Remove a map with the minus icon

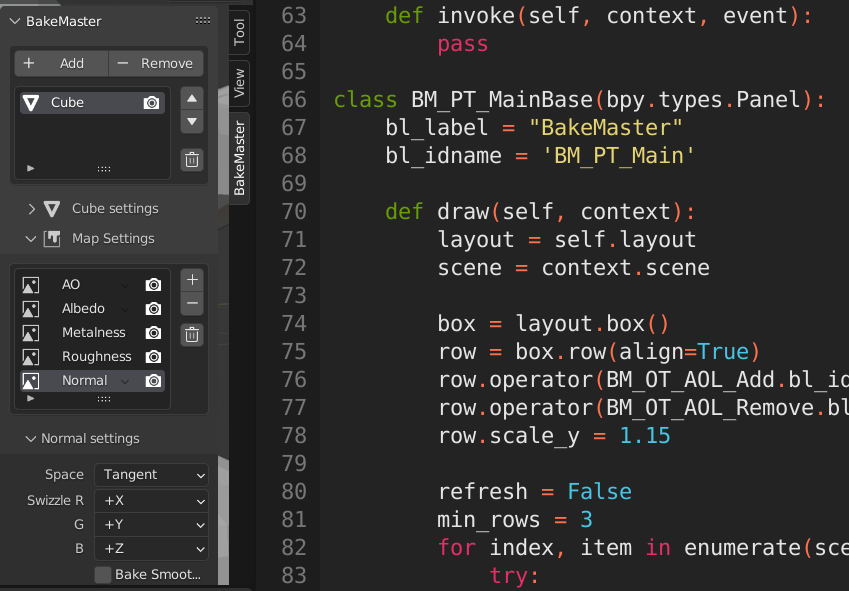pyautogui.click(x=192, y=303)
